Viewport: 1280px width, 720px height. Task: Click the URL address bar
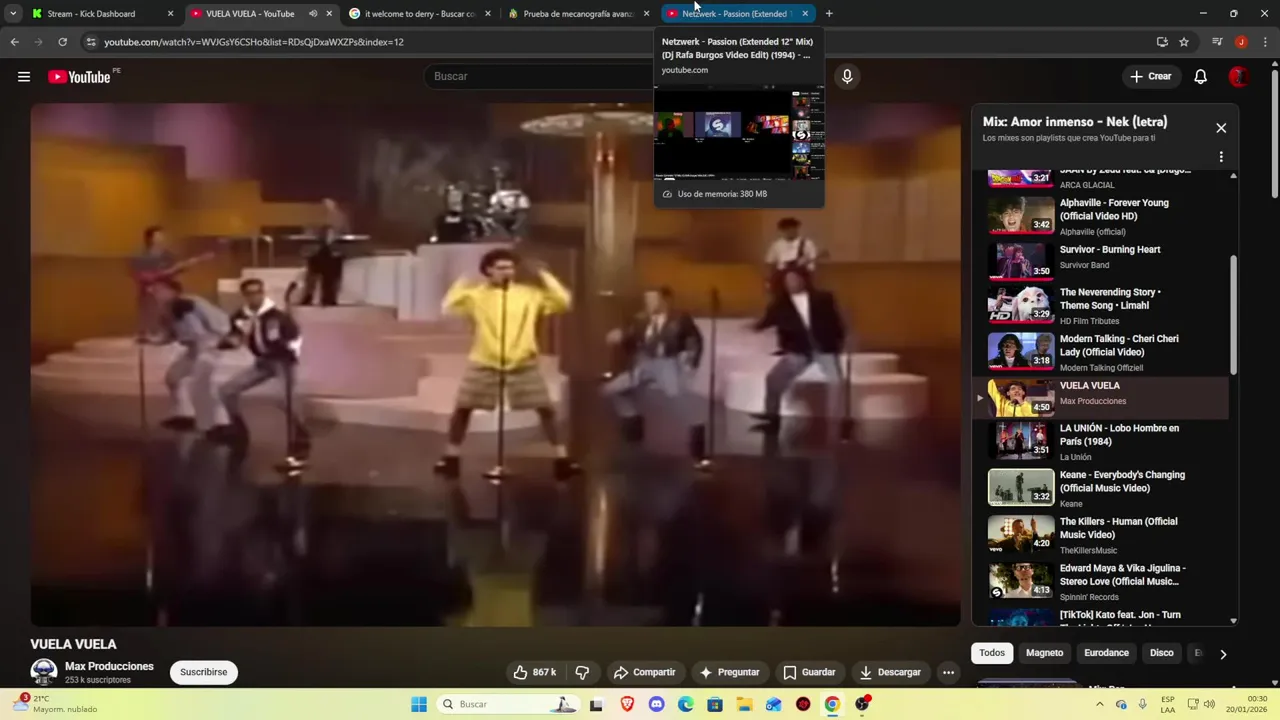[620, 42]
